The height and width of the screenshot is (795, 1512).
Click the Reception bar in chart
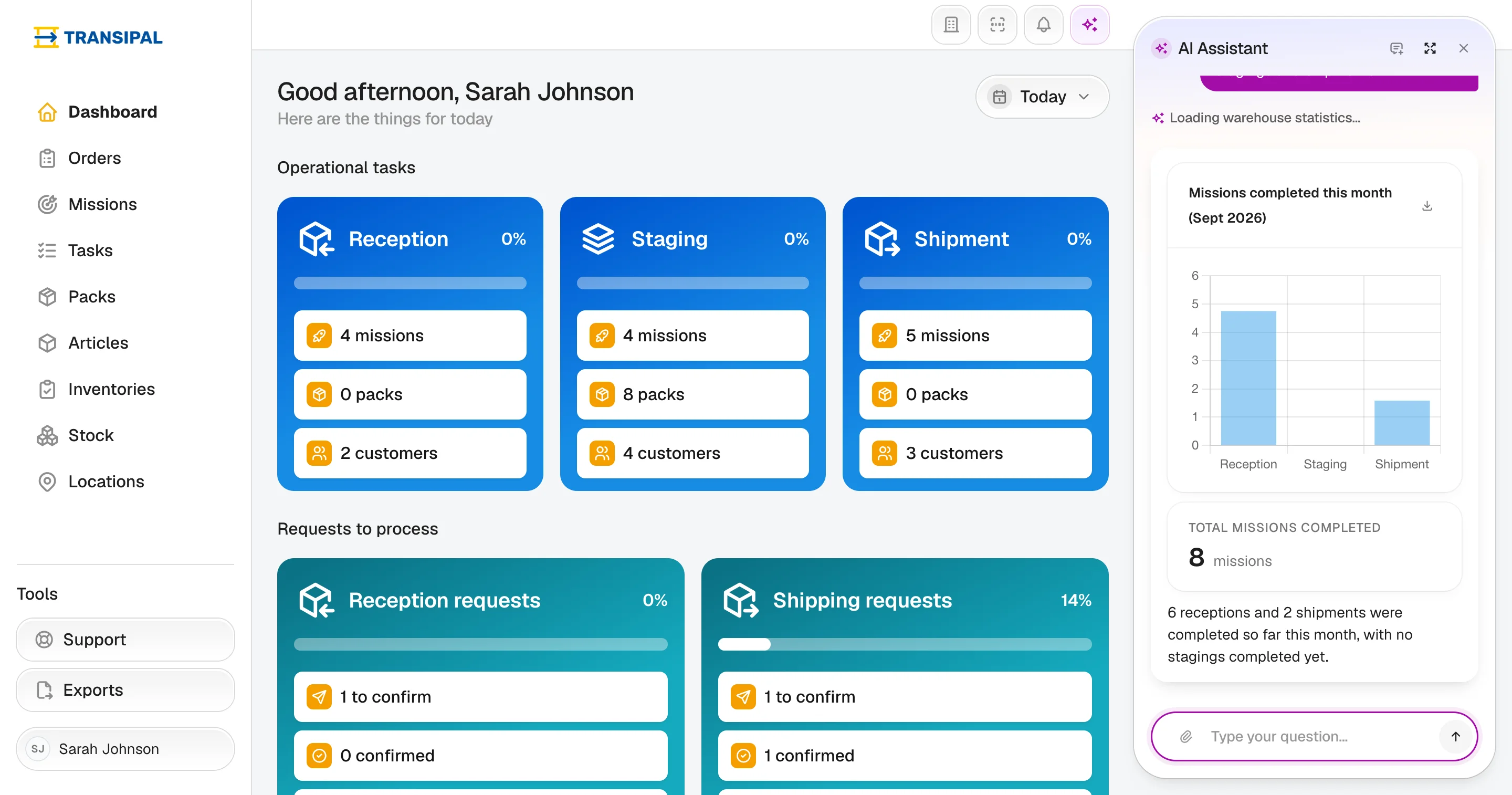point(1248,378)
